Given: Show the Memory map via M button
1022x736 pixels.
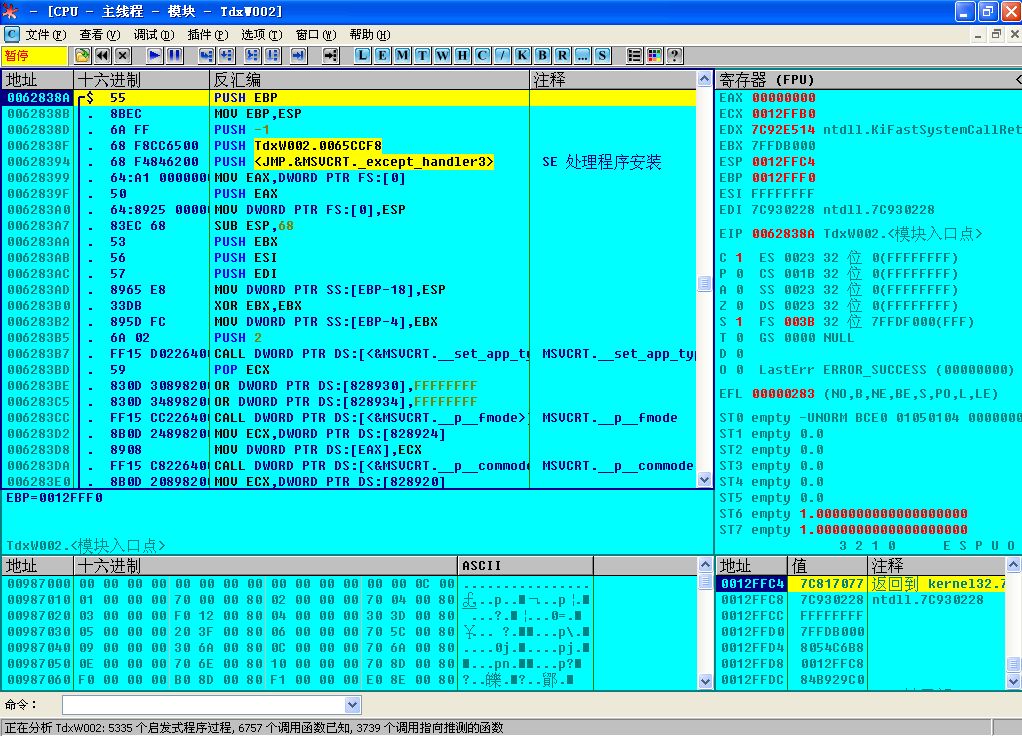Looking at the screenshot, I should coord(402,55).
